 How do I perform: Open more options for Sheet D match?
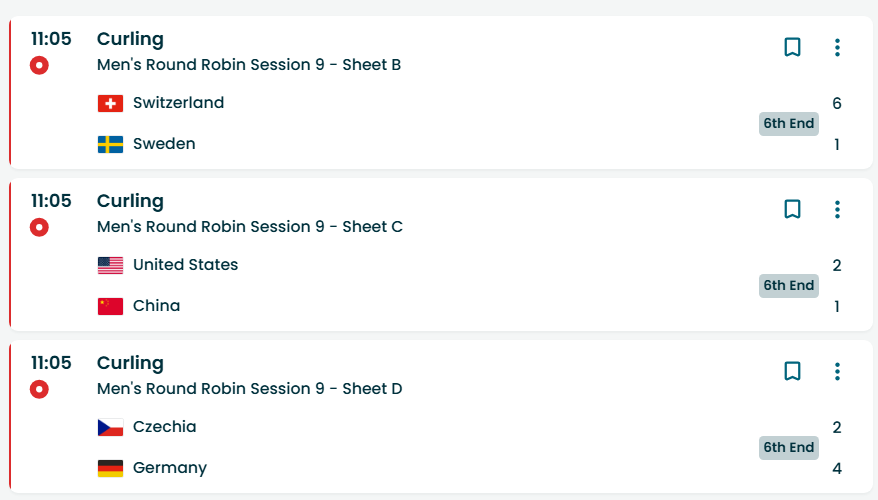[837, 371]
